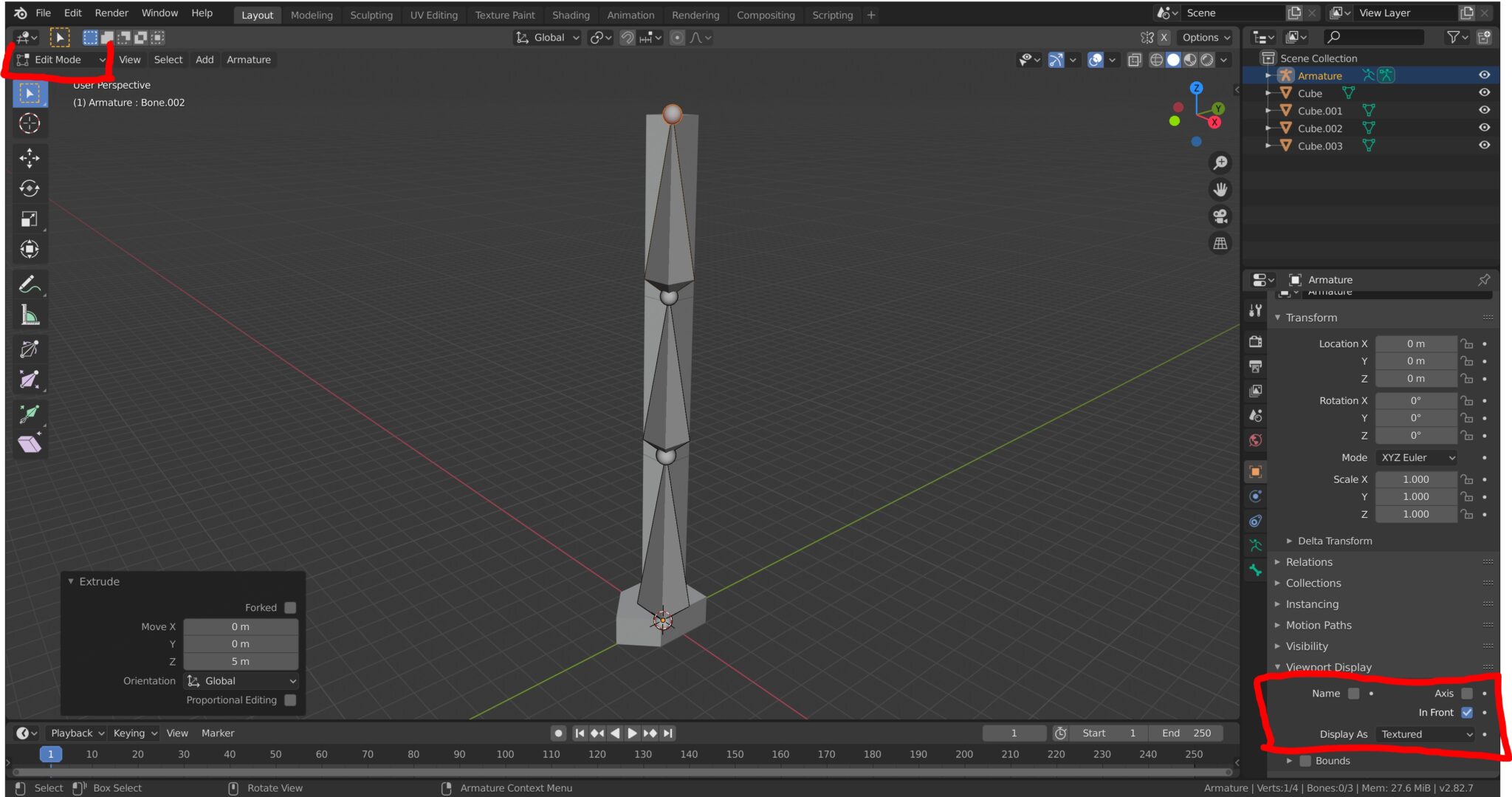
Task: Open the Select menu in viewport header
Action: [168, 60]
